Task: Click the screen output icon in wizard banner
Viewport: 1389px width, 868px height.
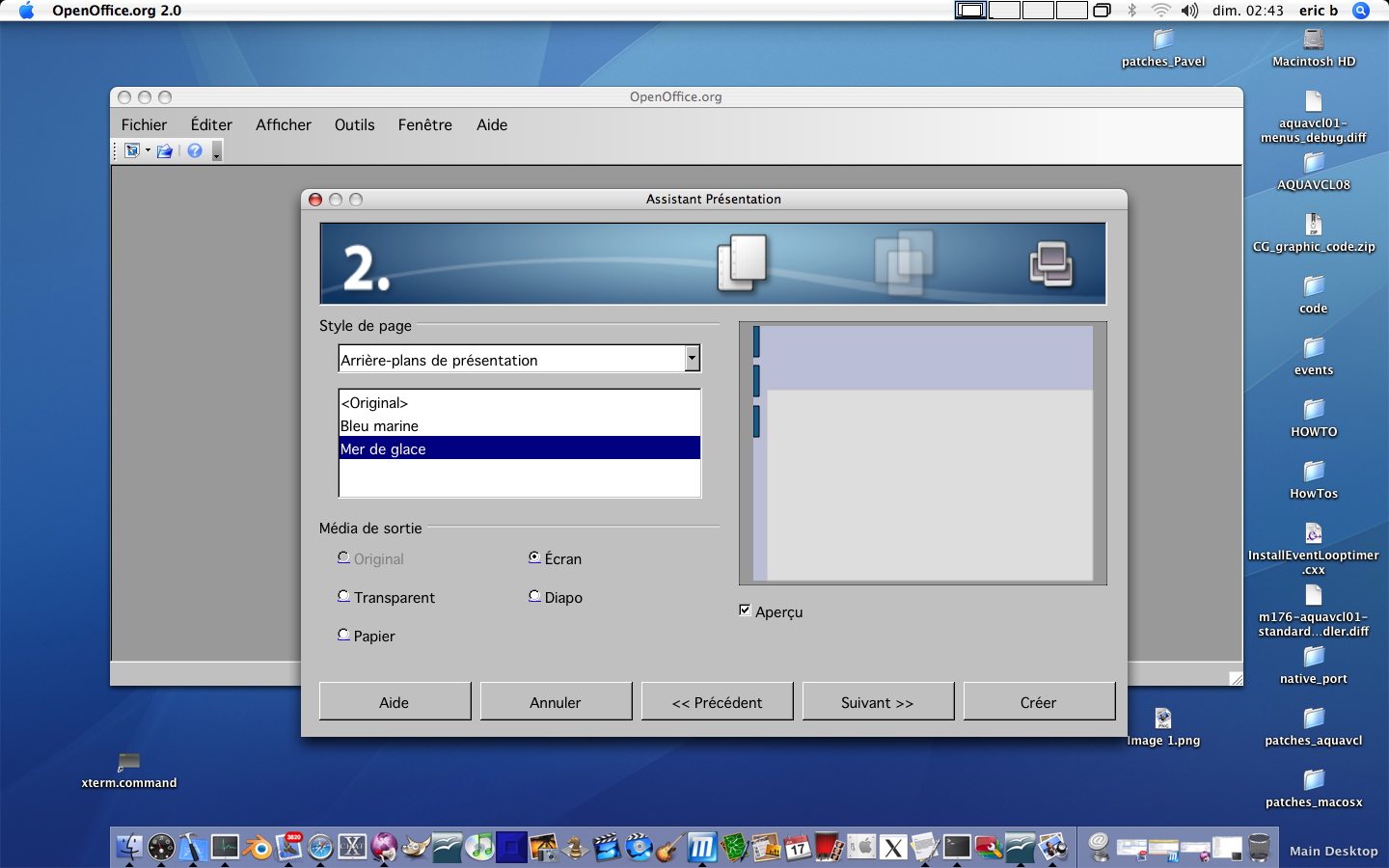Action: coord(1051,263)
